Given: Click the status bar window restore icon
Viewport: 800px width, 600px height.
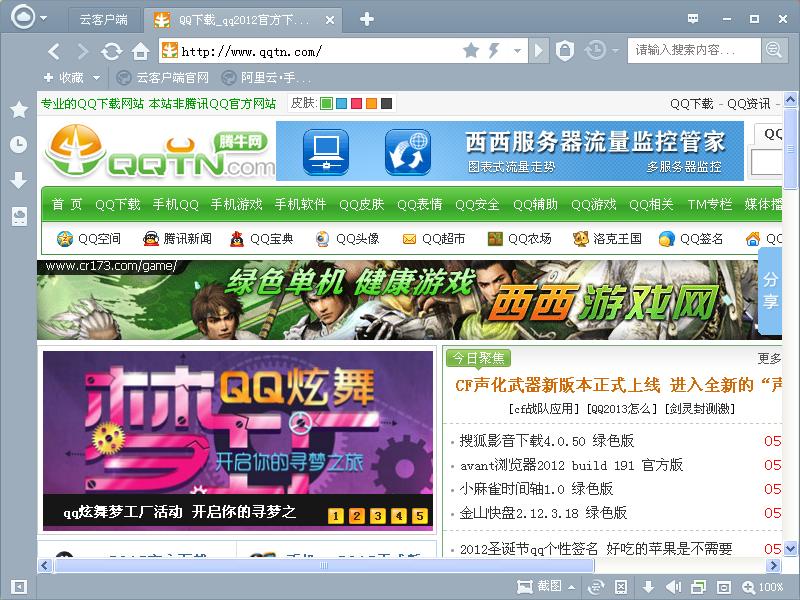Looking at the screenshot, I should [698, 587].
